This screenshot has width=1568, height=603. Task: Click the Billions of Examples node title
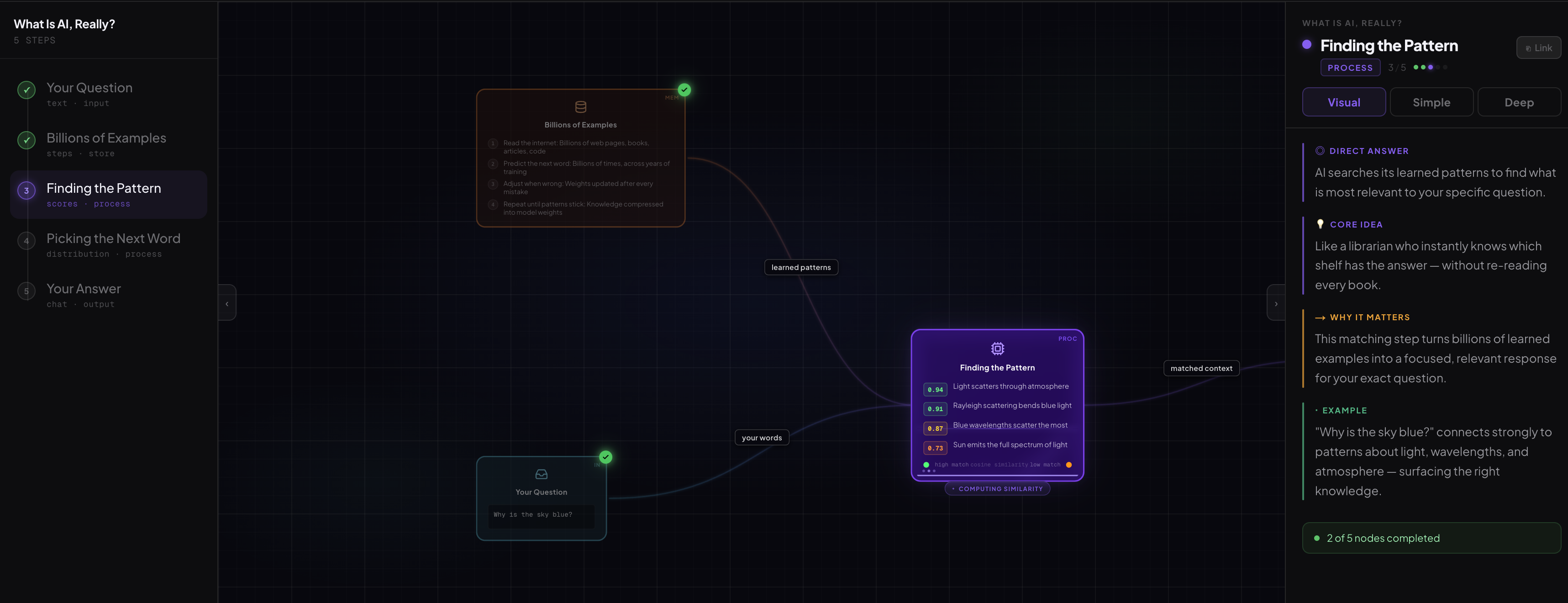tap(580, 125)
